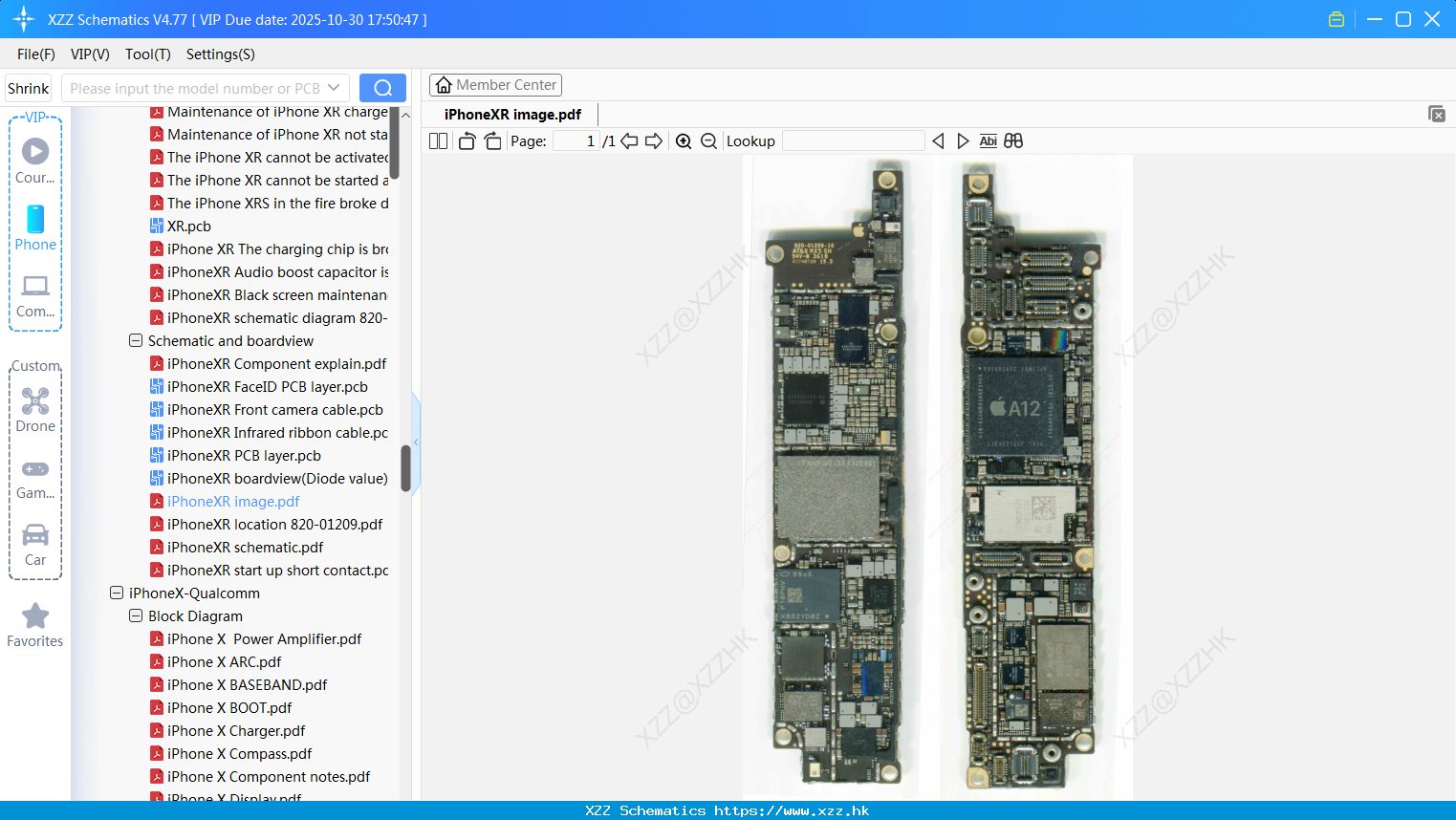1456x820 pixels.
Task: Click the Shrink button
Action: tap(29, 88)
